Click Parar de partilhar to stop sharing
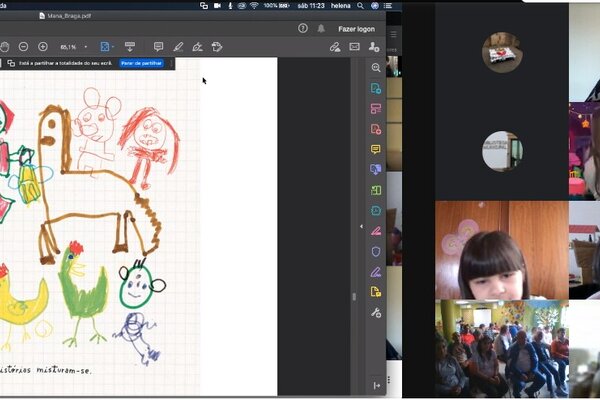 (142, 63)
